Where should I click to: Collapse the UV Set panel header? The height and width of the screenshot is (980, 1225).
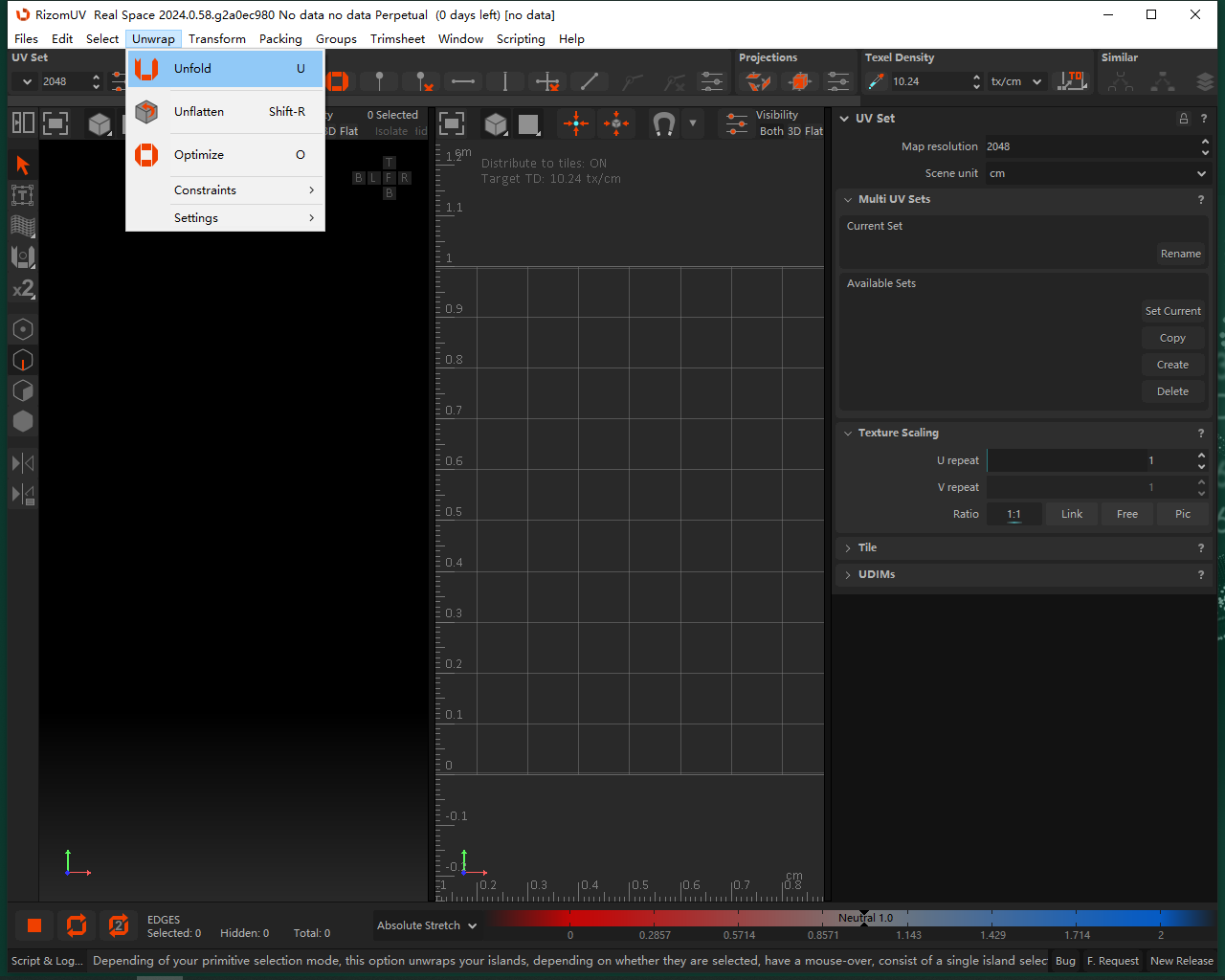[x=844, y=119]
